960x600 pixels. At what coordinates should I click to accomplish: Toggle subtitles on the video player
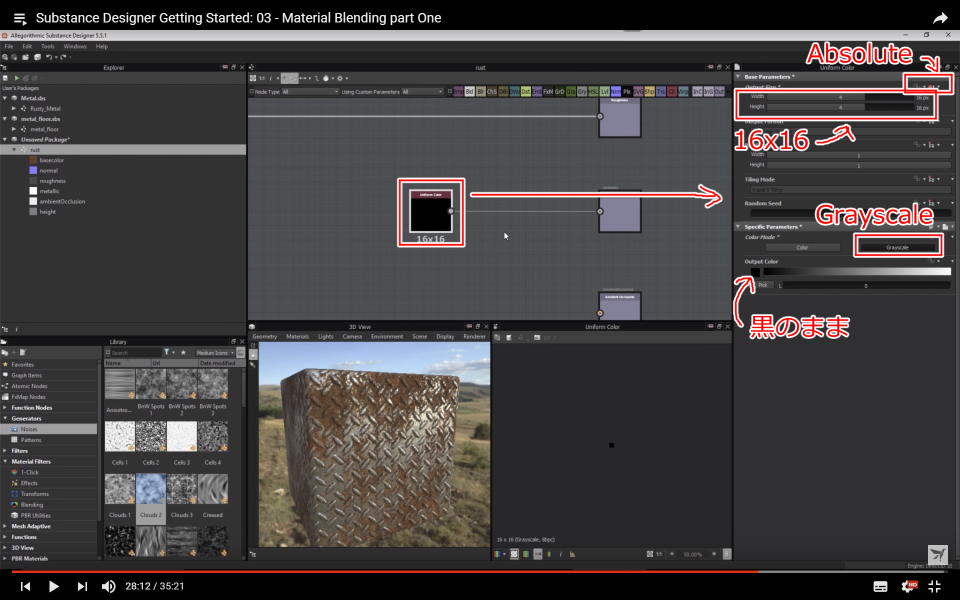point(880,587)
